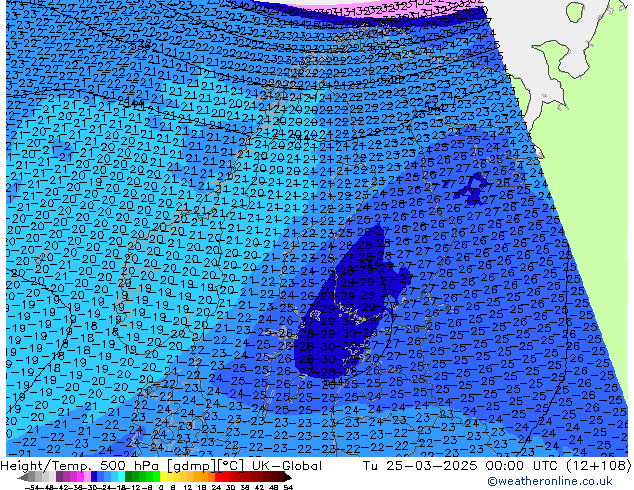Pick the bright green swatch near -8
The width and height of the screenshot is (634, 490).
[156, 476]
